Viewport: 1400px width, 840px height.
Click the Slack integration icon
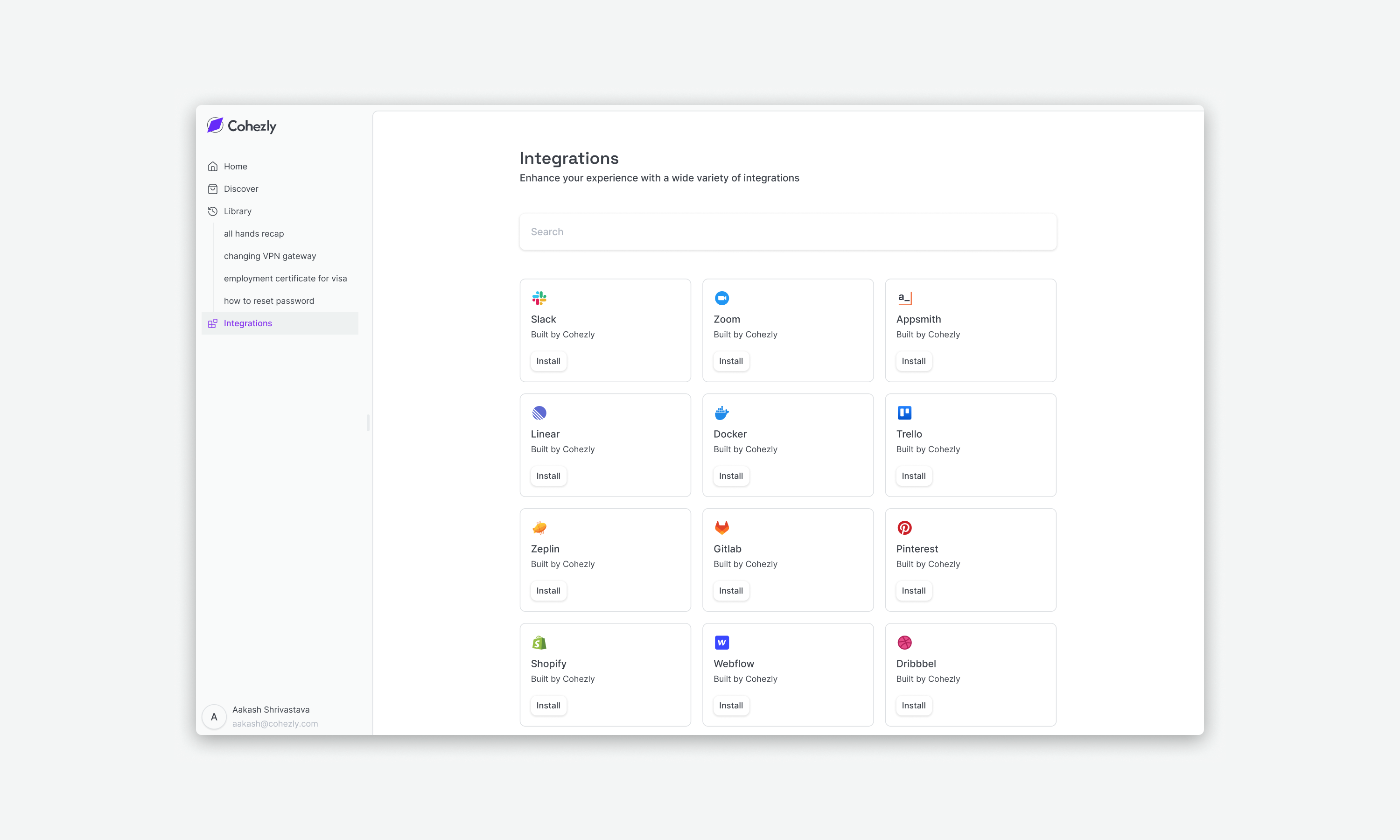tap(539, 298)
